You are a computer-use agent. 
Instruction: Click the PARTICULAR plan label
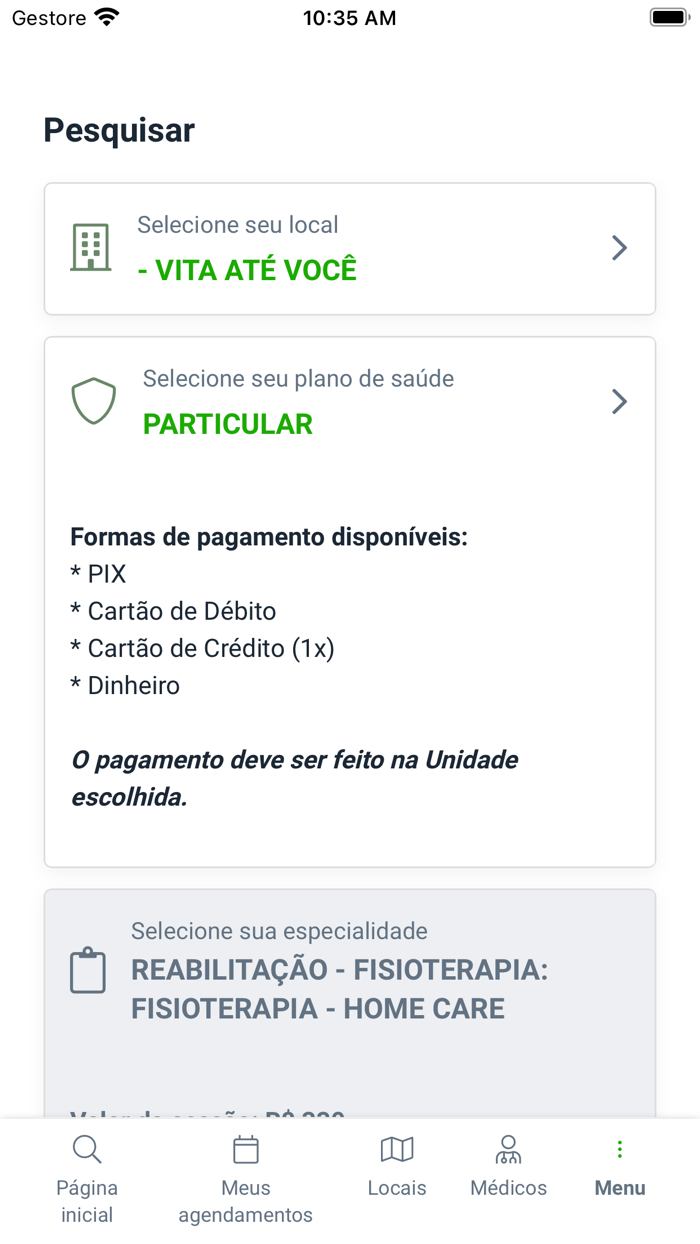tap(228, 423)
